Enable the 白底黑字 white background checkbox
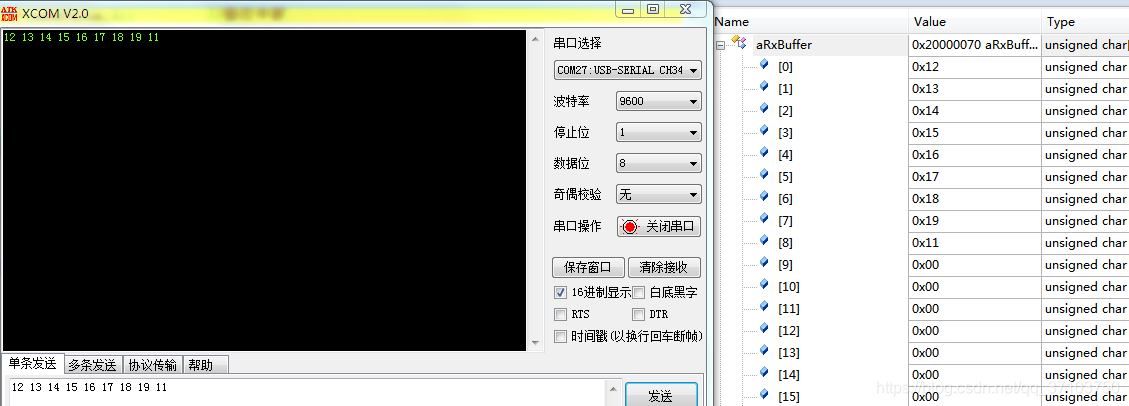Screen dimensions: 1129x406 [x=638, y=292]
